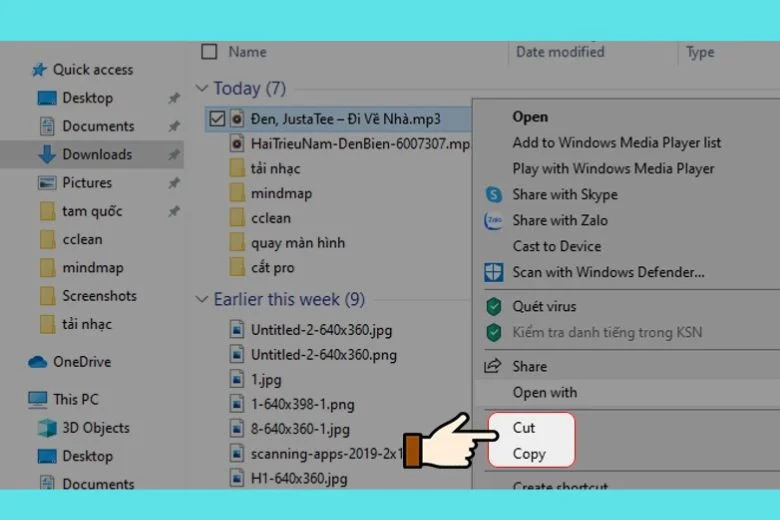Sort by the Date modified column header
This screenshot has height=520, width=780.
[560, 52]
